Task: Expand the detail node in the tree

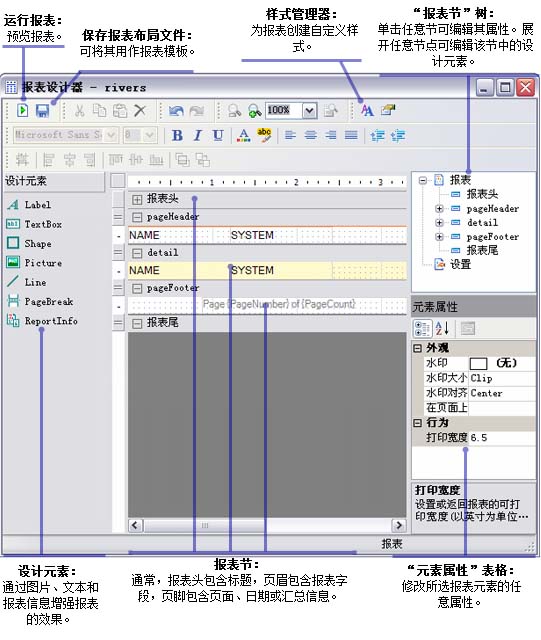Action: (x=439, y=222)
